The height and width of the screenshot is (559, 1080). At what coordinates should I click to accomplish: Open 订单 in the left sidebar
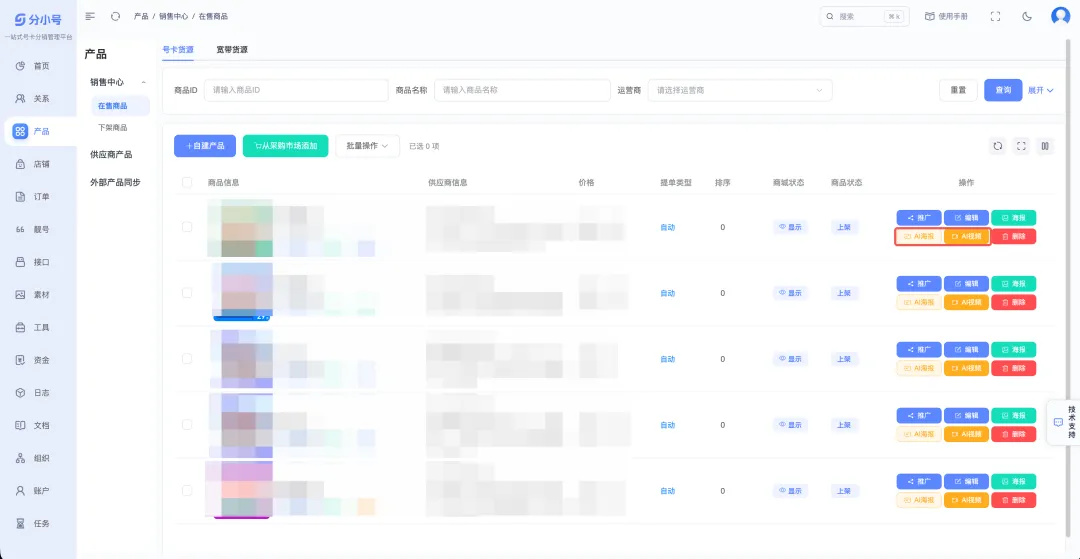tap(39, 196)
